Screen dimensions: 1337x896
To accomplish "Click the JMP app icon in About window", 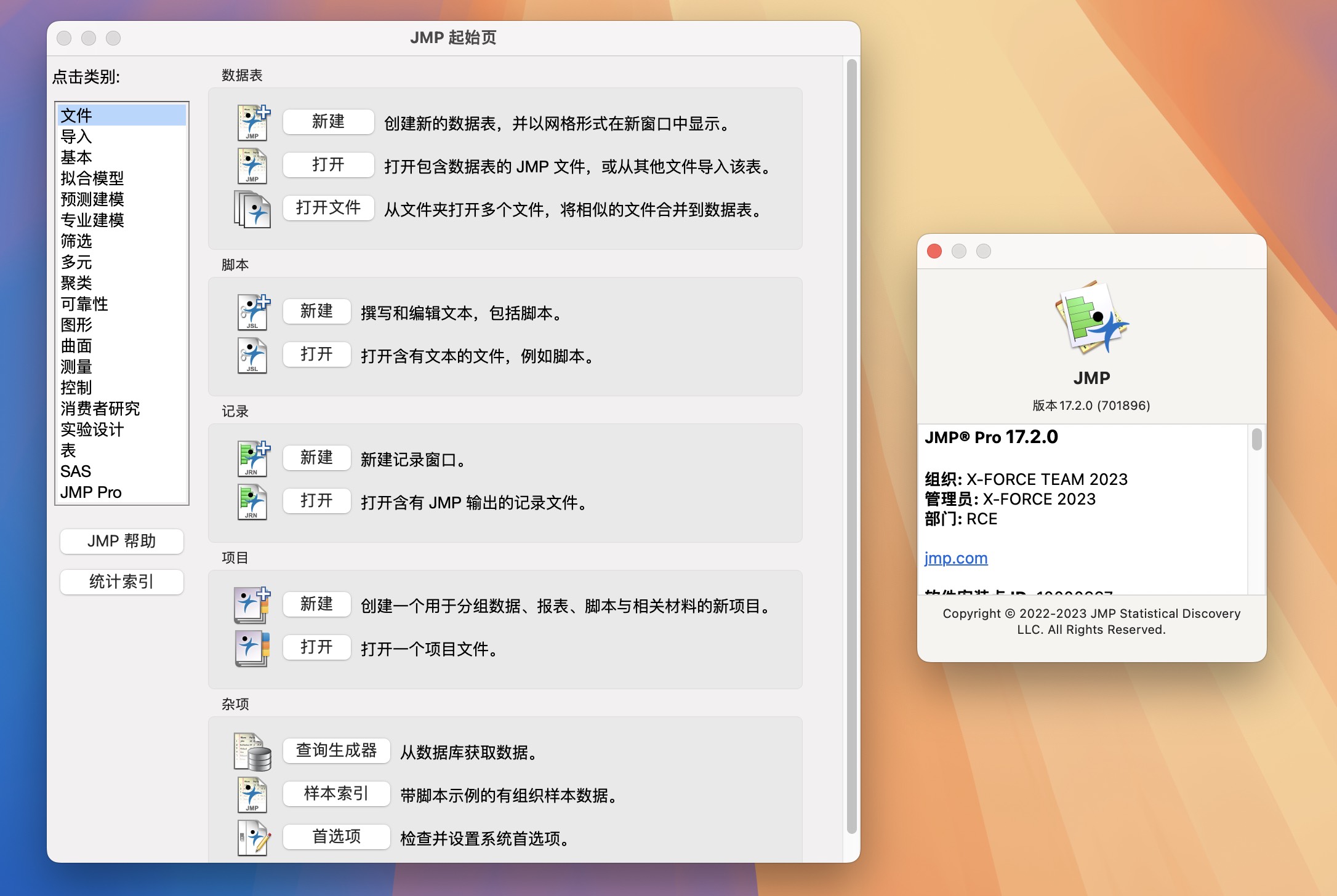I will [1091, 316].
